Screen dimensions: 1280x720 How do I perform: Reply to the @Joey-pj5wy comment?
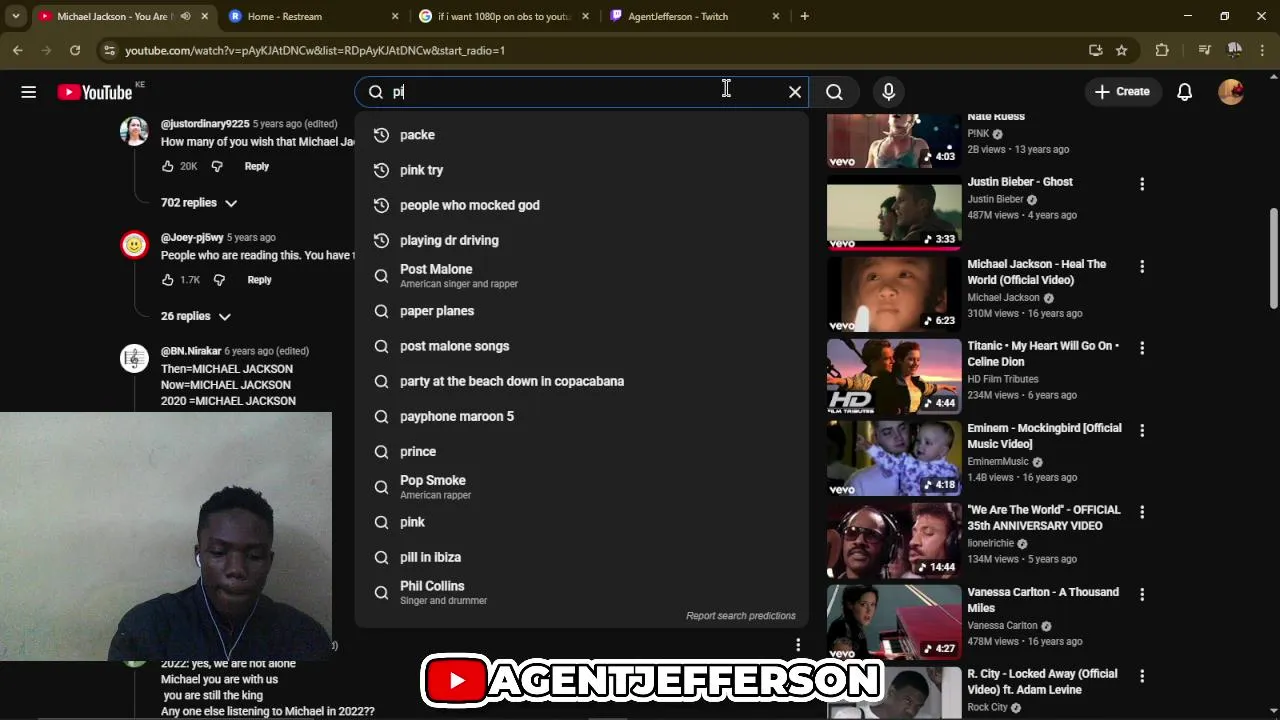[259, 280]
